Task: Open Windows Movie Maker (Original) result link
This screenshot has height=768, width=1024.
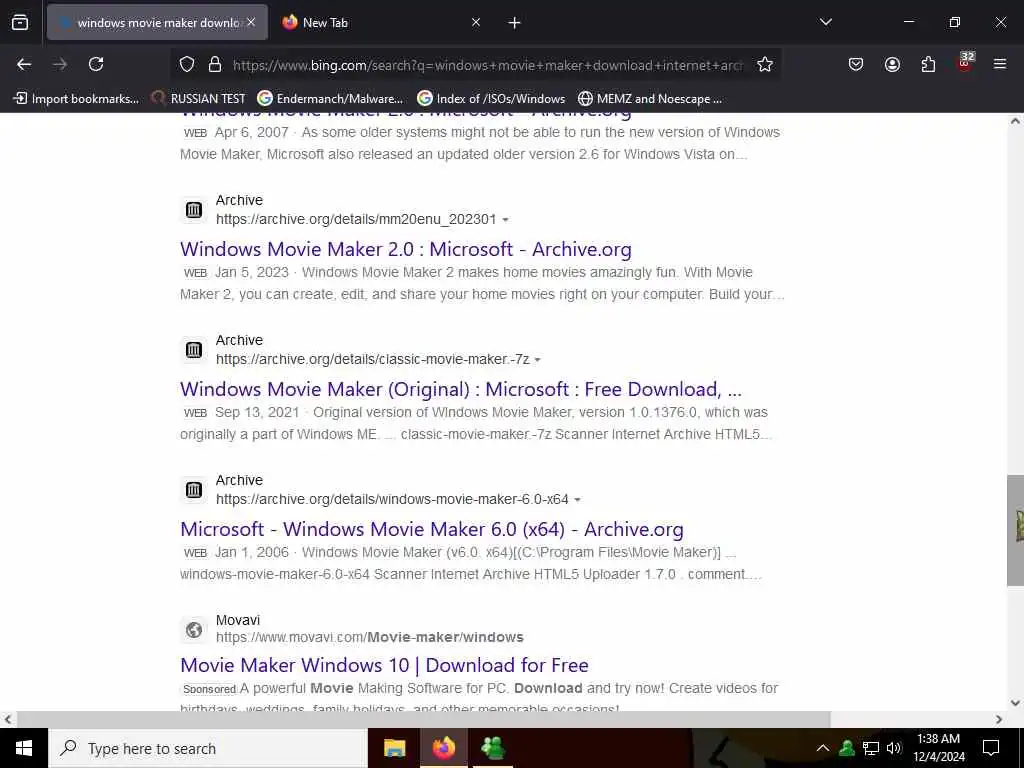Action: point(461,389)
